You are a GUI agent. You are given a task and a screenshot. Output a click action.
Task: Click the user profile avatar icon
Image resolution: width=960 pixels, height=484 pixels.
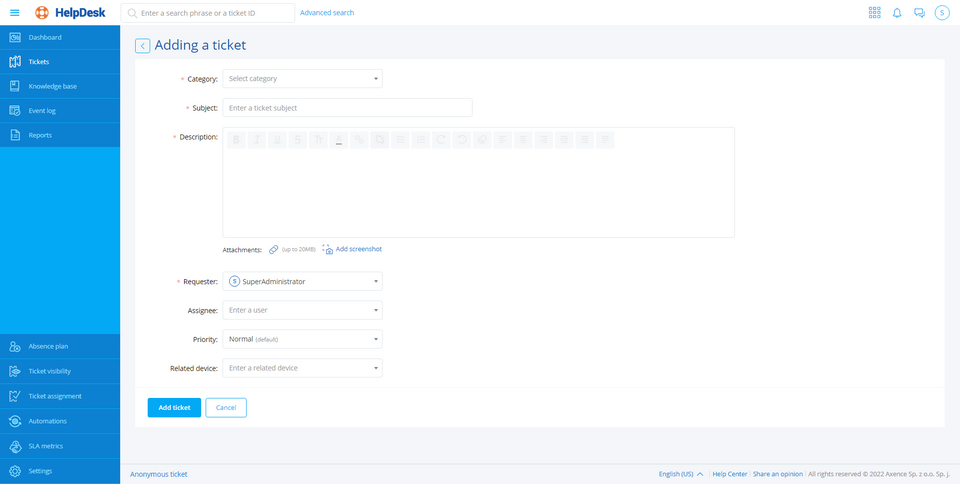tap(941, 13)
